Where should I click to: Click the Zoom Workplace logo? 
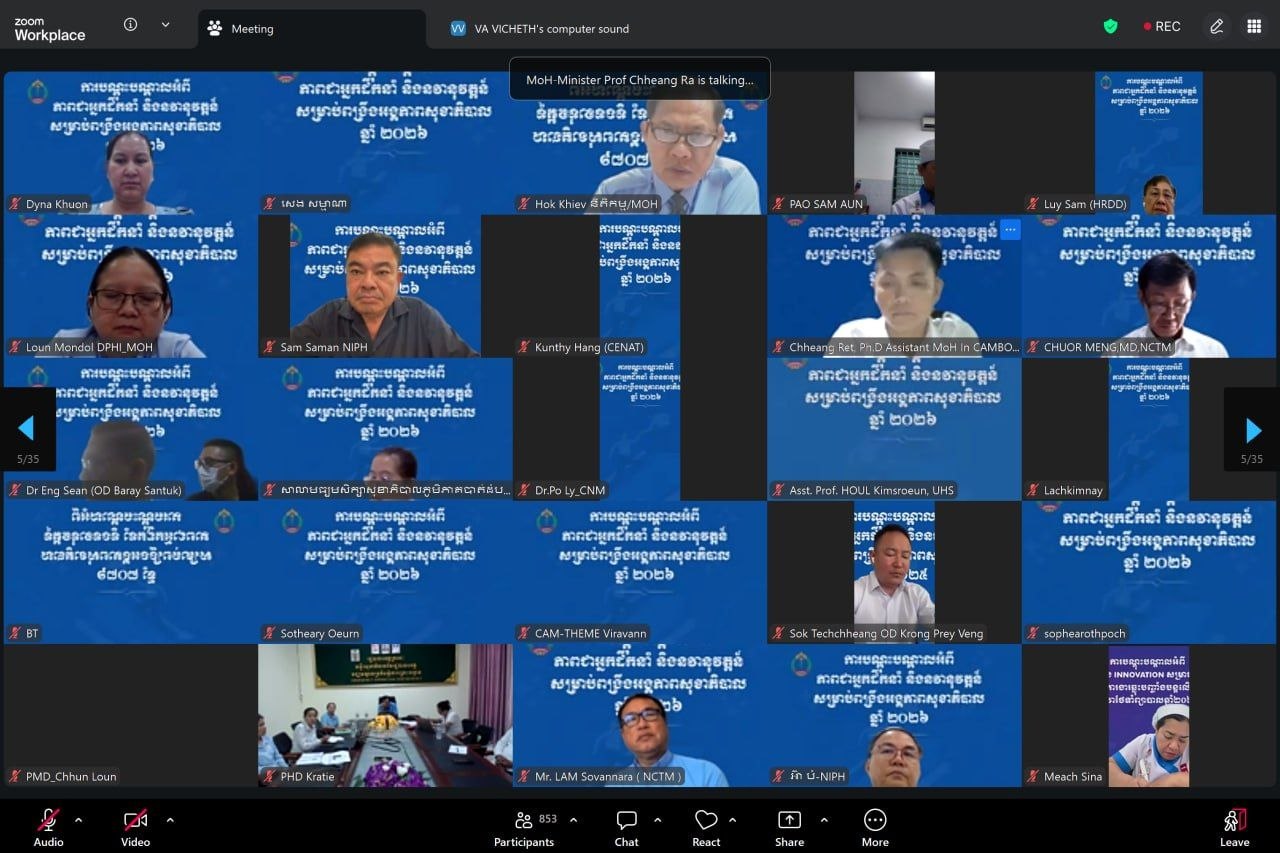(x=49, y=29)
